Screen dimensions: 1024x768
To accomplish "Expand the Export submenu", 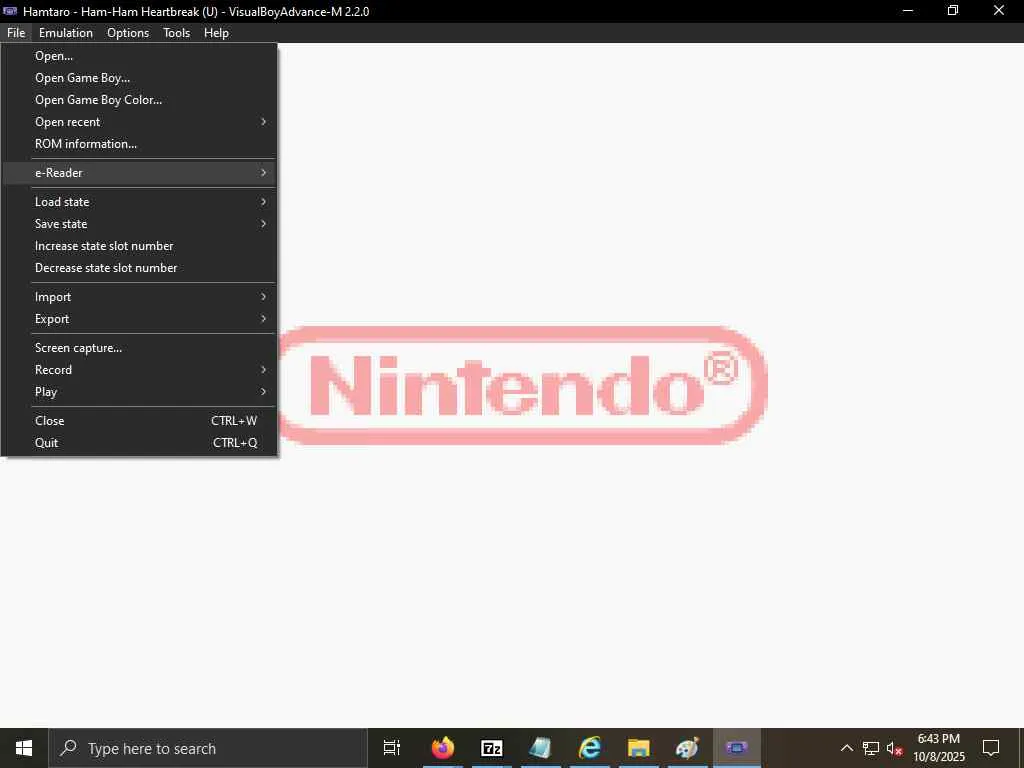I will (x=139, y=319).
